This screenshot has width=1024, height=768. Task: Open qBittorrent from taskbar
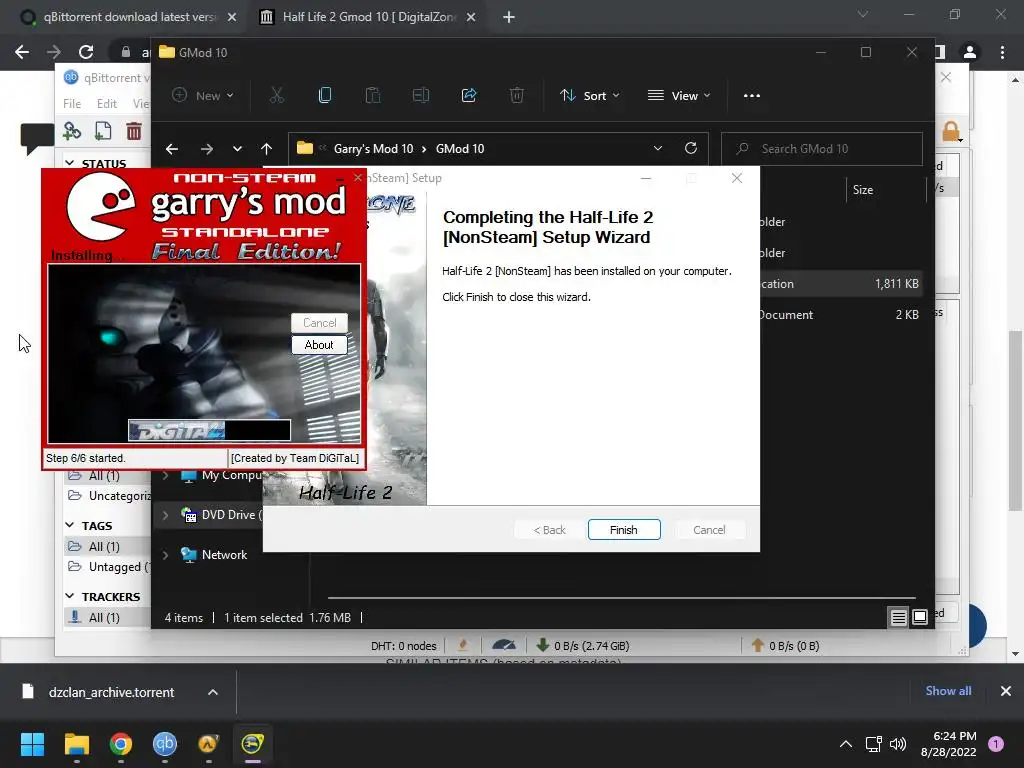point(165,744)
